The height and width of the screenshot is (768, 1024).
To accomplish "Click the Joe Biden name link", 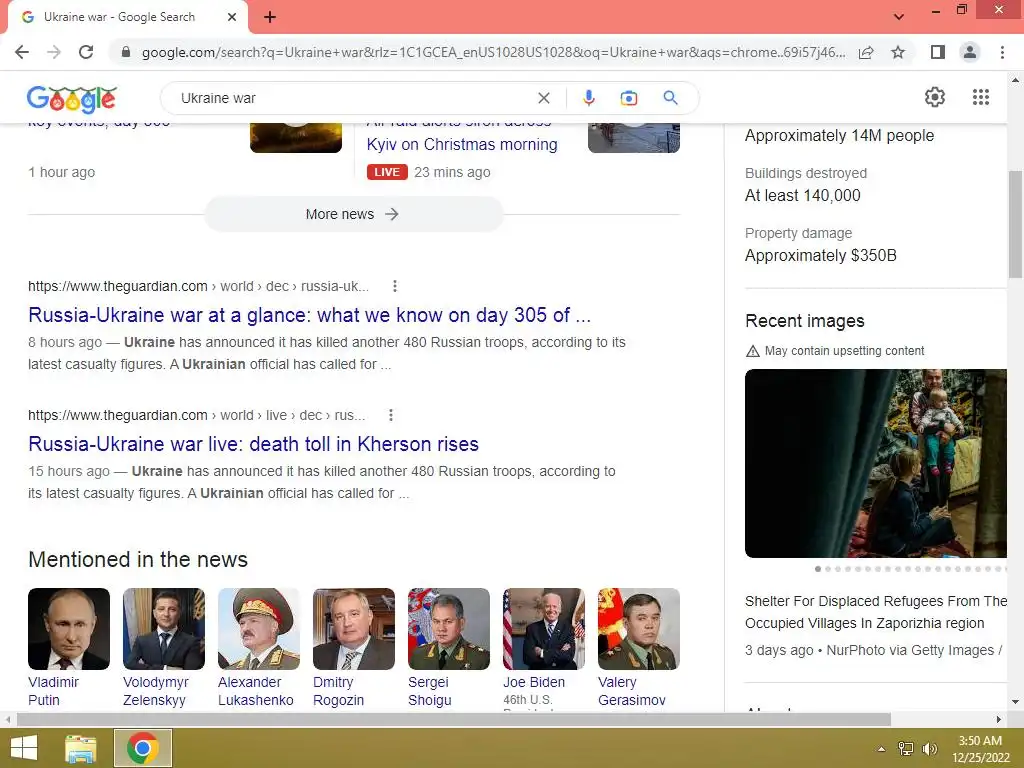I will coord(534,682).
